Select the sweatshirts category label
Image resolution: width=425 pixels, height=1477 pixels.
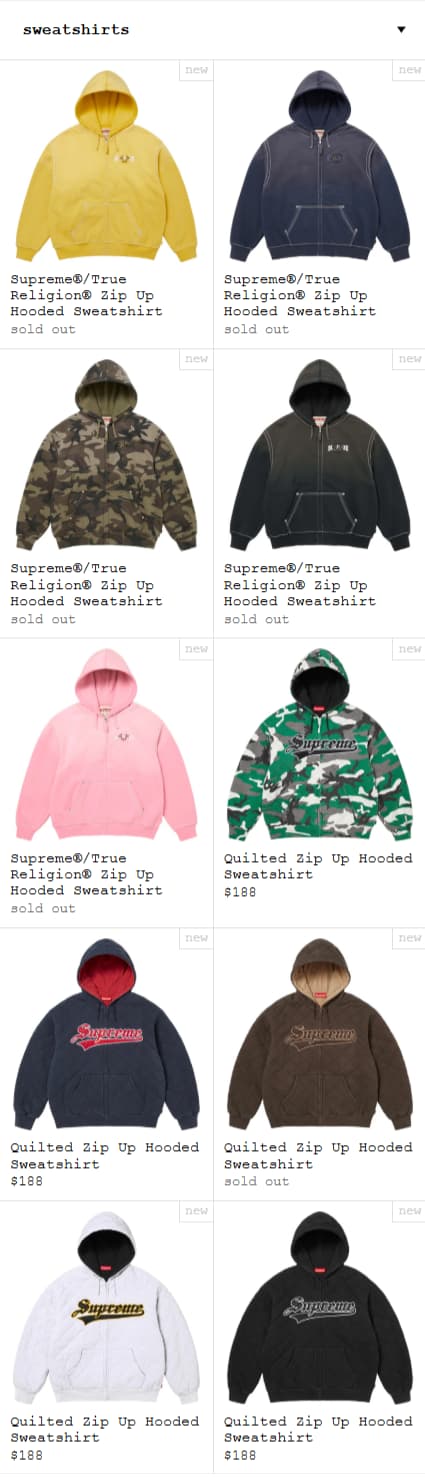(x=76, y=29)
